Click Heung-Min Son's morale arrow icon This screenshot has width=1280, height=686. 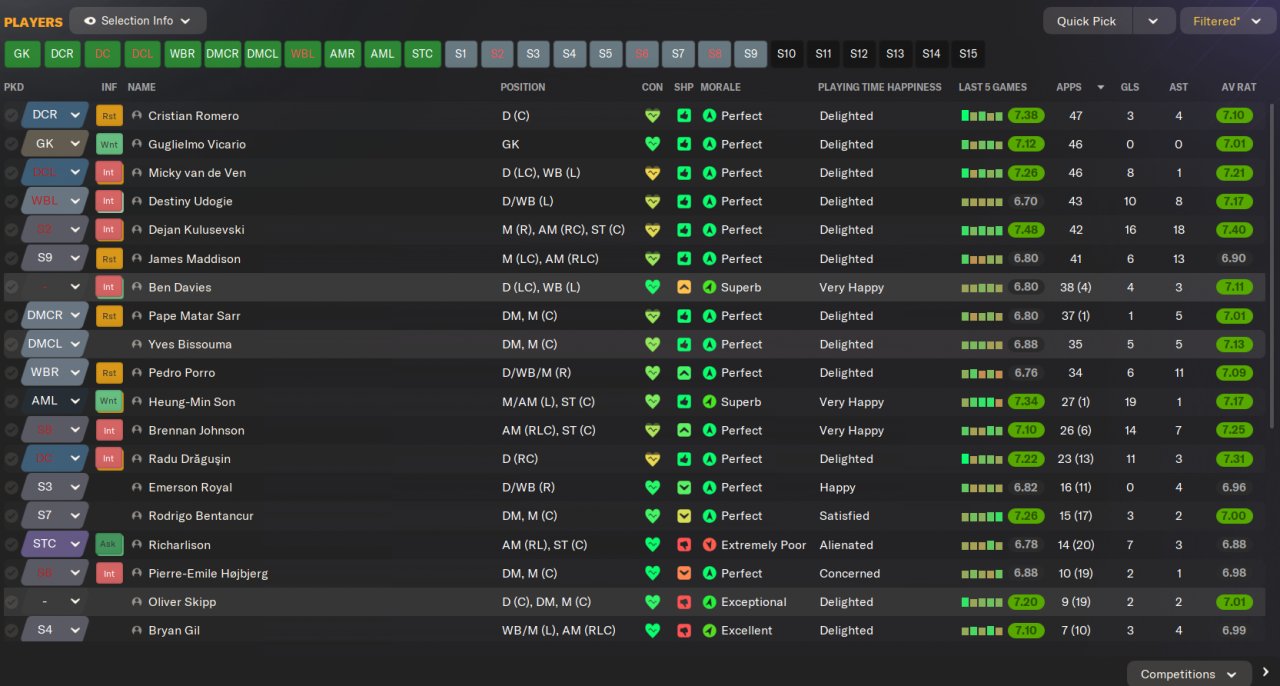709,402
